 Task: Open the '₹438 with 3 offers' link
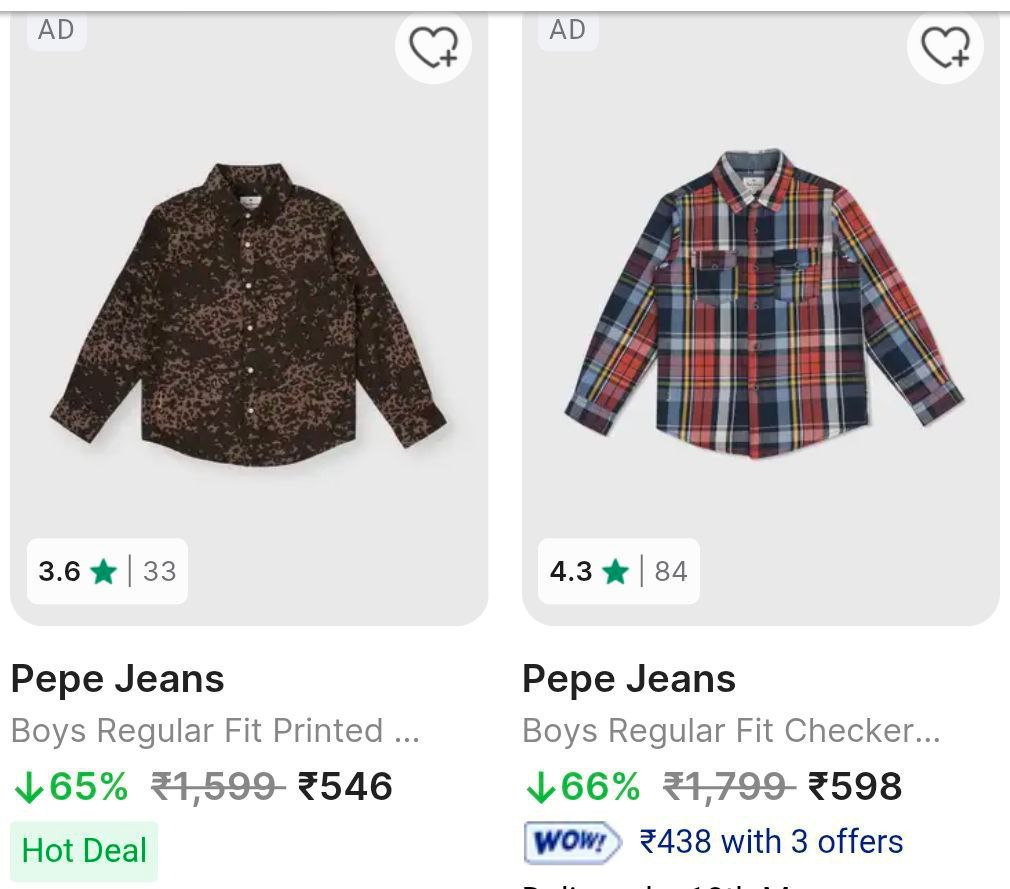pos(772,841)
